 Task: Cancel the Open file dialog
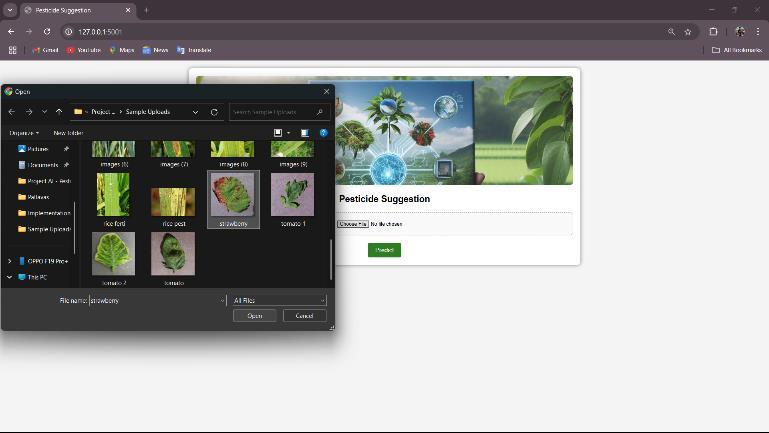(305, 316)
